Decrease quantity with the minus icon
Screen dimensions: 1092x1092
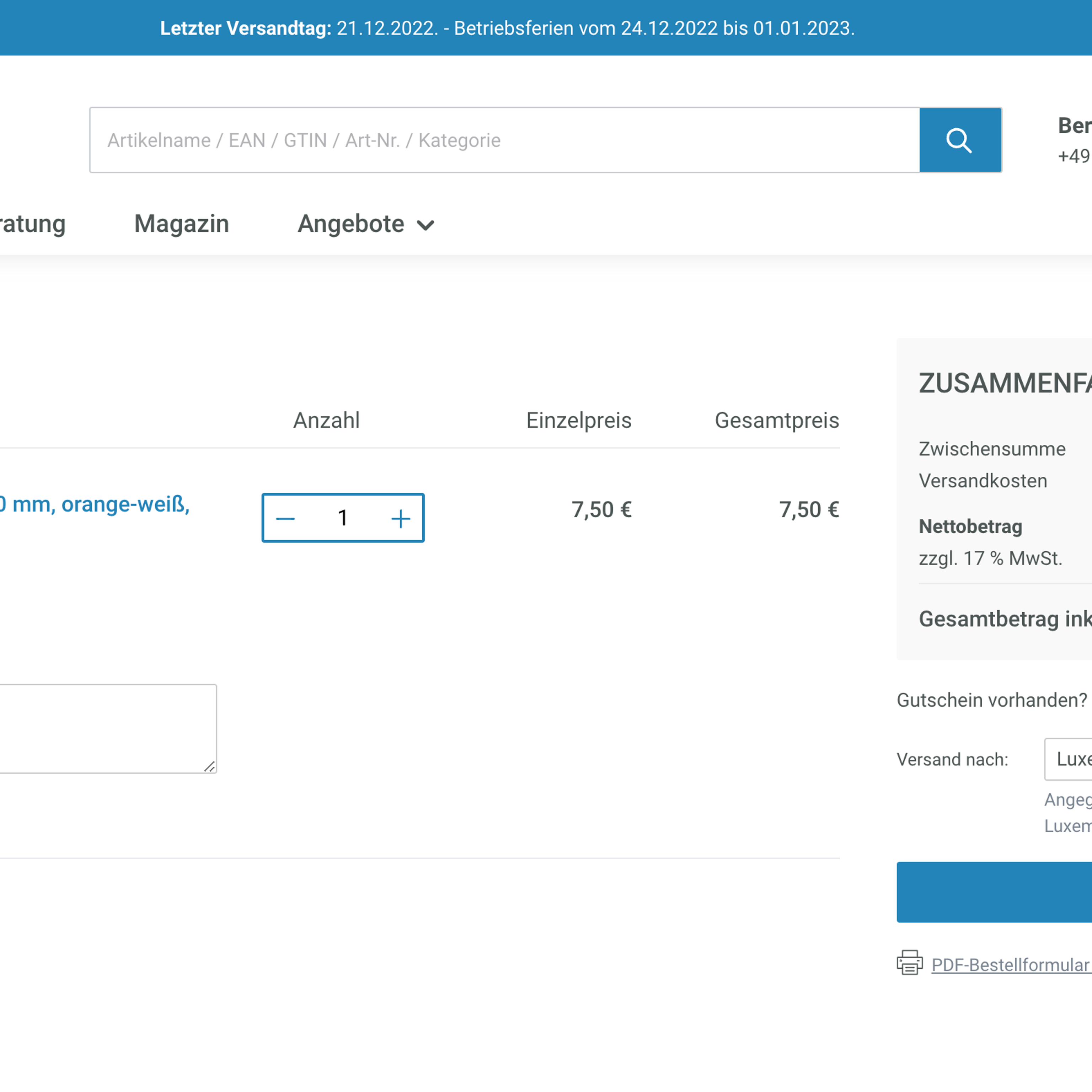point(285,518)
